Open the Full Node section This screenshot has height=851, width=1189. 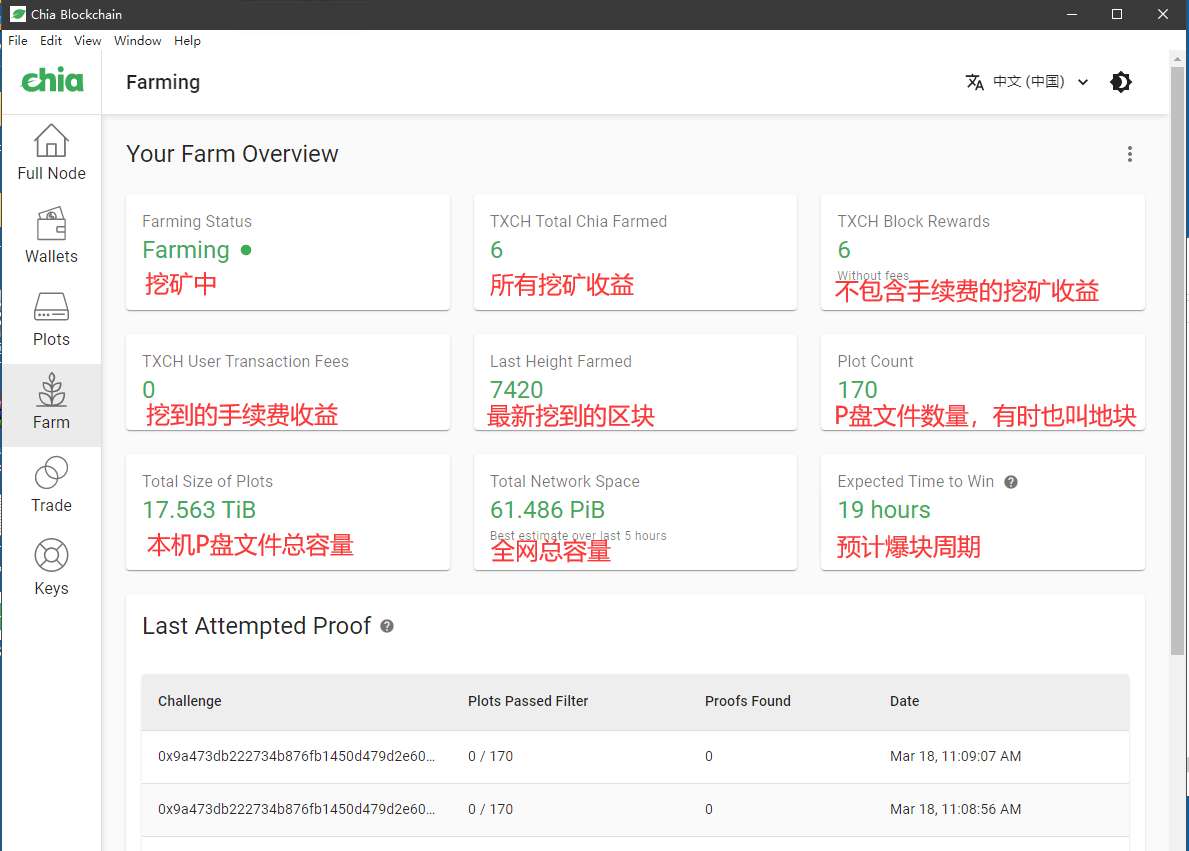(51, 152)
